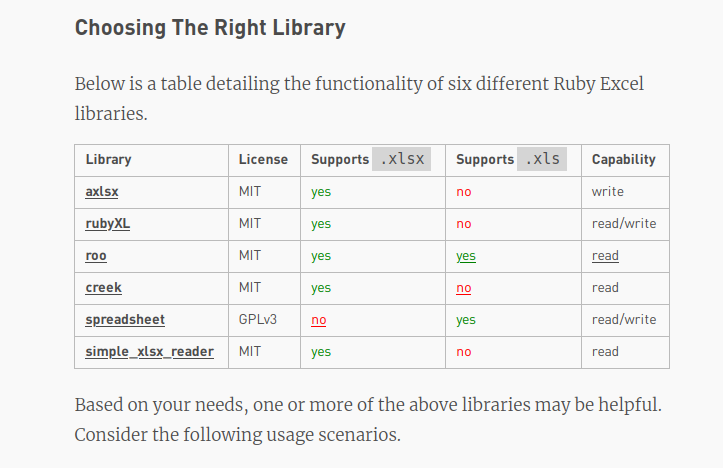The width and height of the screenshot is (723, 468).
Task: Click the underlined no in creek row
Action: click(x=463, y=288)
